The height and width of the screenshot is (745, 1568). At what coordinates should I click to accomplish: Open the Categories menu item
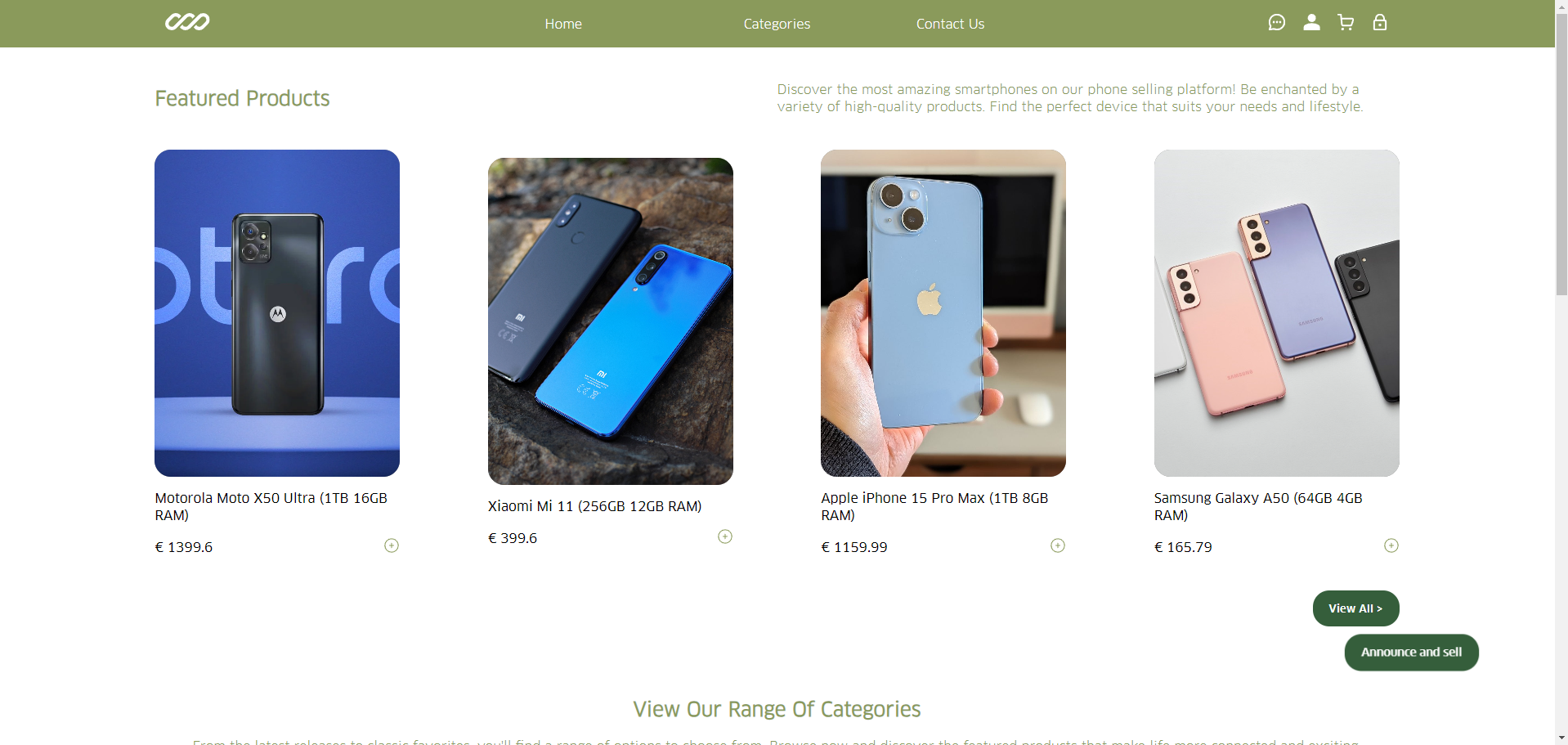[777, 24]
